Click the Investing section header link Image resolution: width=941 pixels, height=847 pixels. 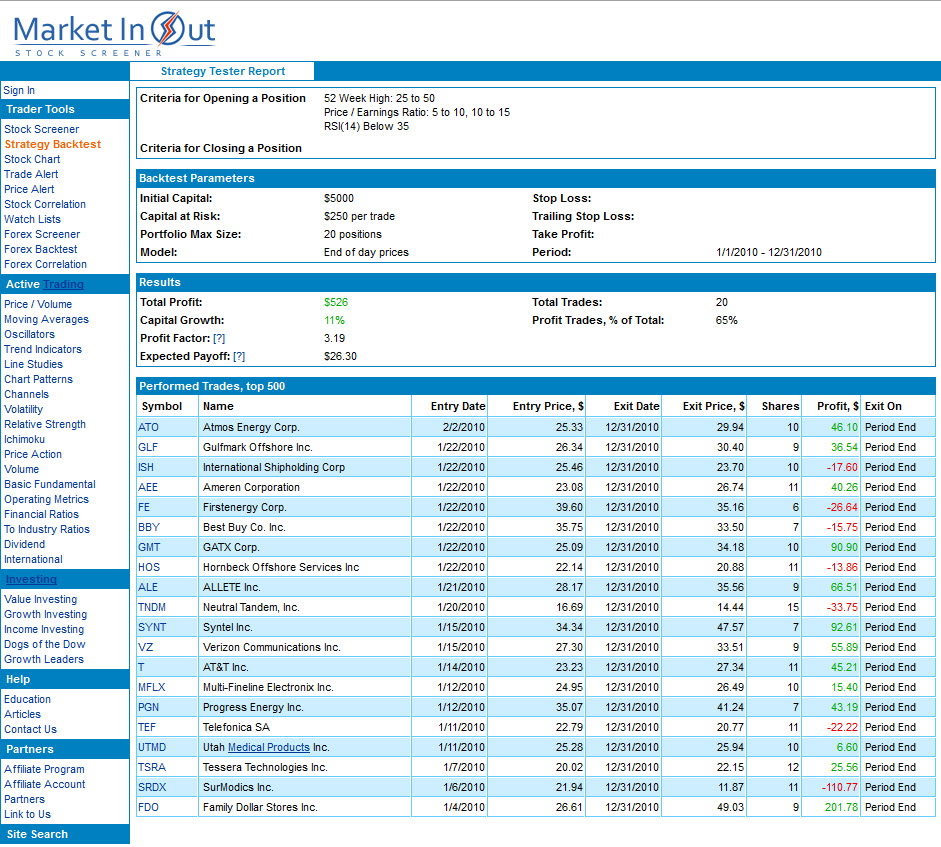[x=31, y=579]
